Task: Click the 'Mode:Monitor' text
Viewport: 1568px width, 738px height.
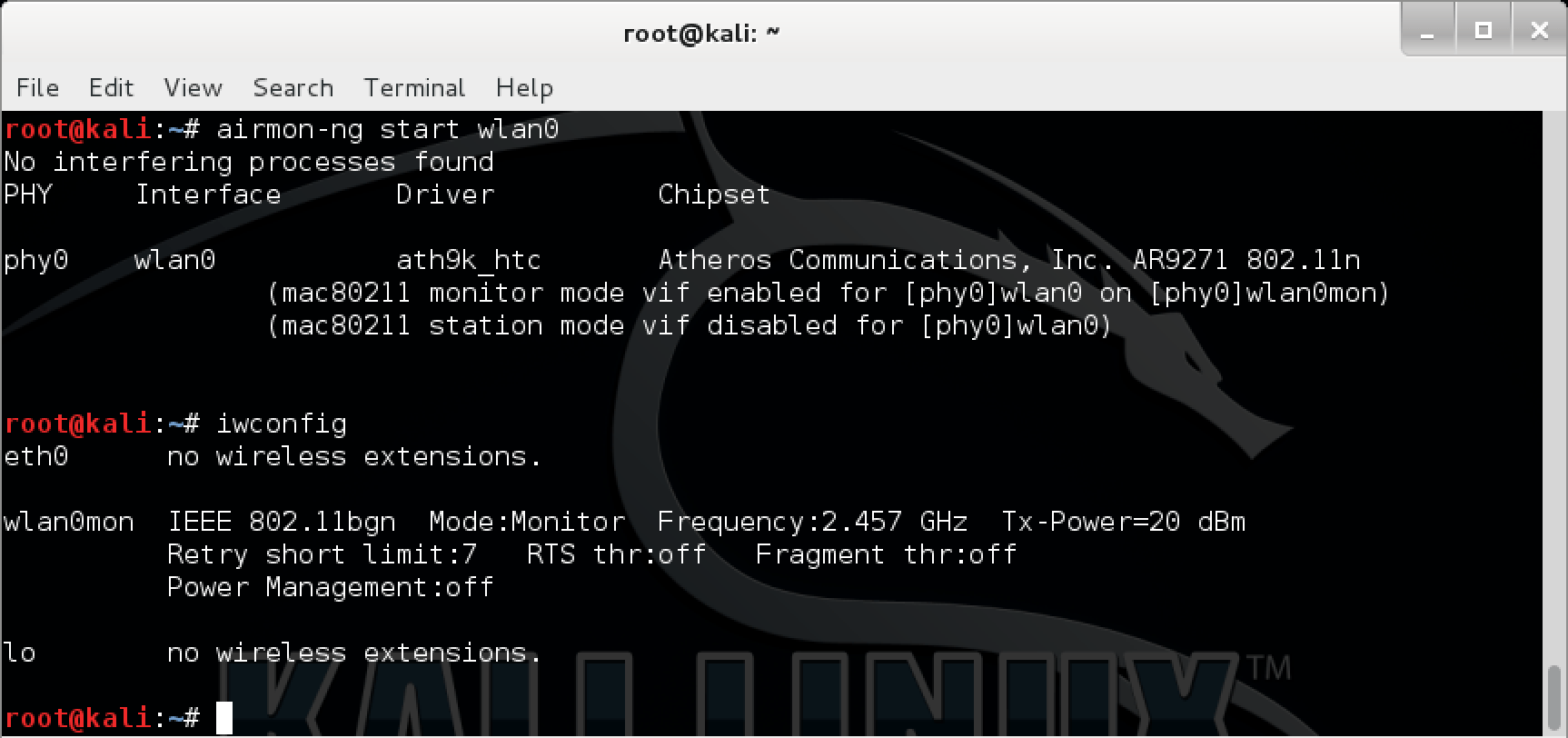Action: pos(527,522)
